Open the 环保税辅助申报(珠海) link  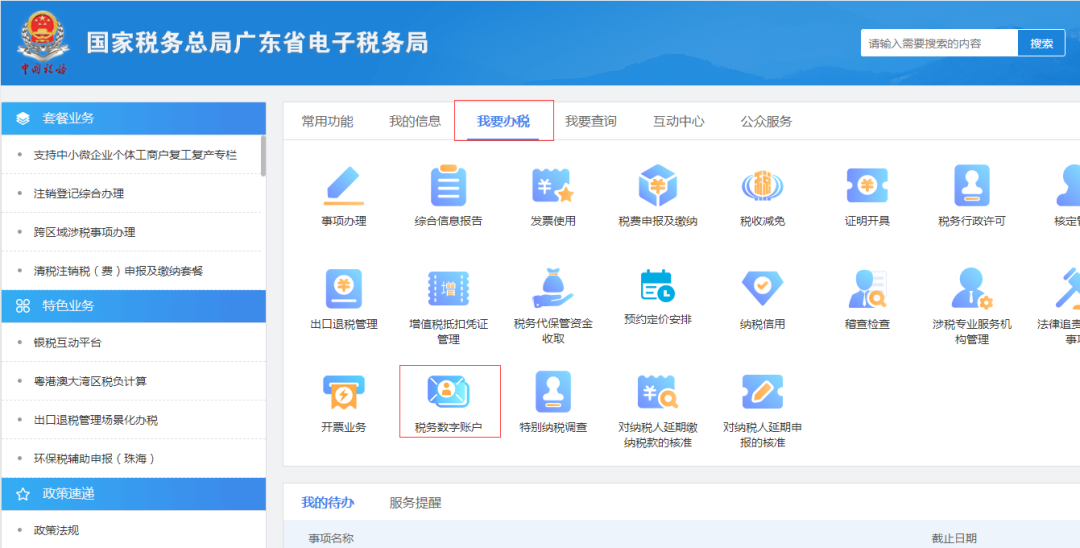[94, 459]
